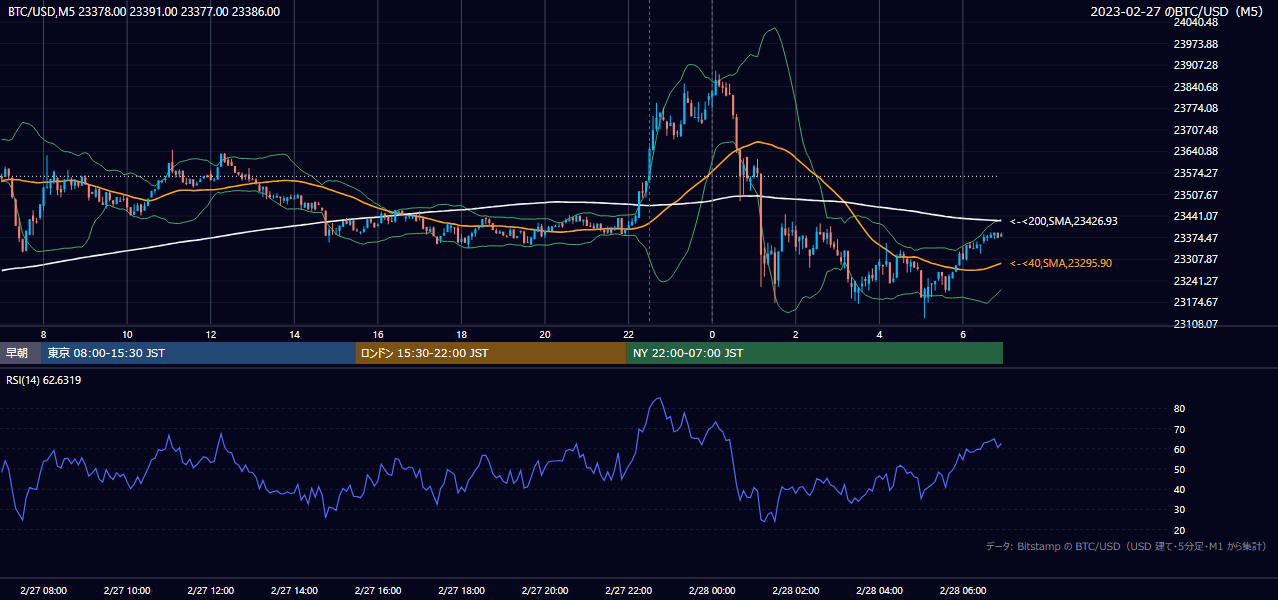Screen dimensions: 1278x600
Task: Click the 23174.67 price axis label
Action: 1196,302
